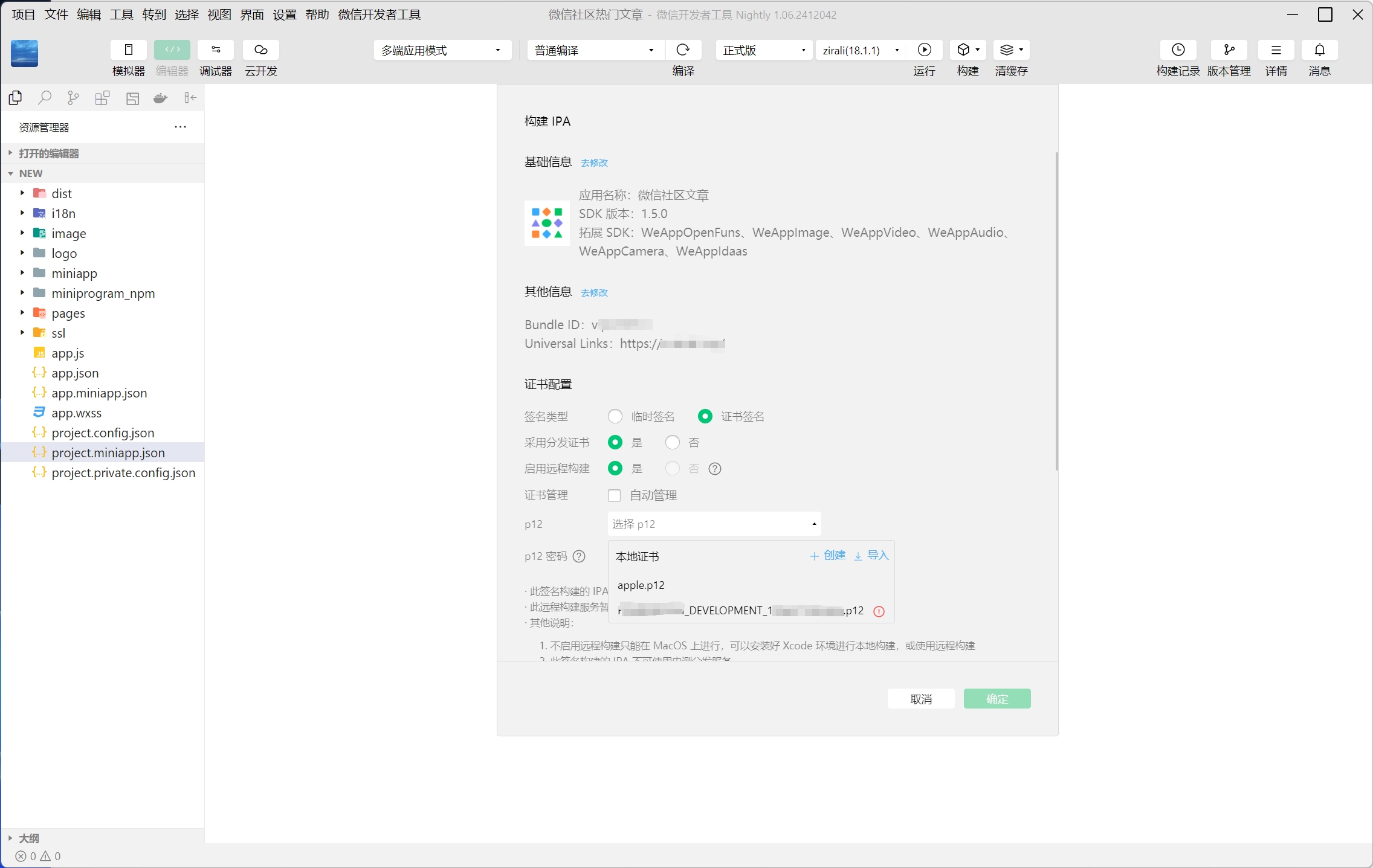Open the 项目 menu
Image resolution: width=1373 pixels, height=868 pixels.
click(23, 14)
